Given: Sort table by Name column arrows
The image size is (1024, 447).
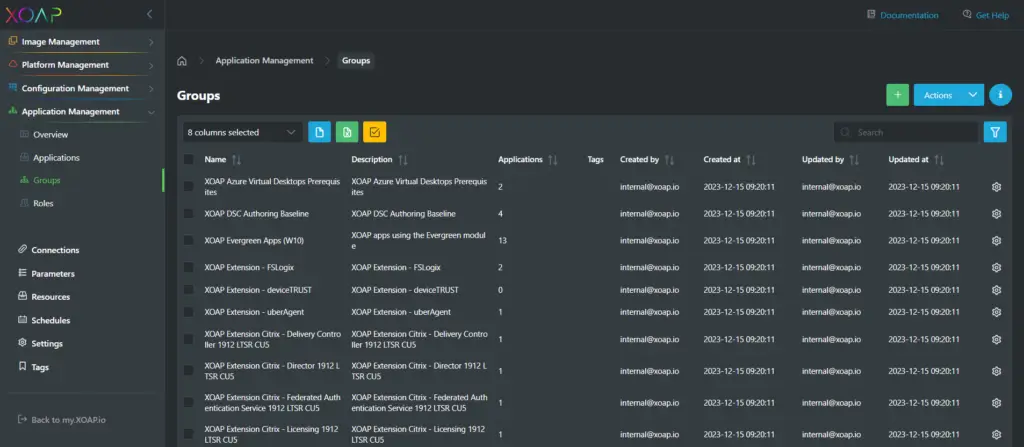Looking at the screenshot, I should pyautogui.click(x=236, y=159).
